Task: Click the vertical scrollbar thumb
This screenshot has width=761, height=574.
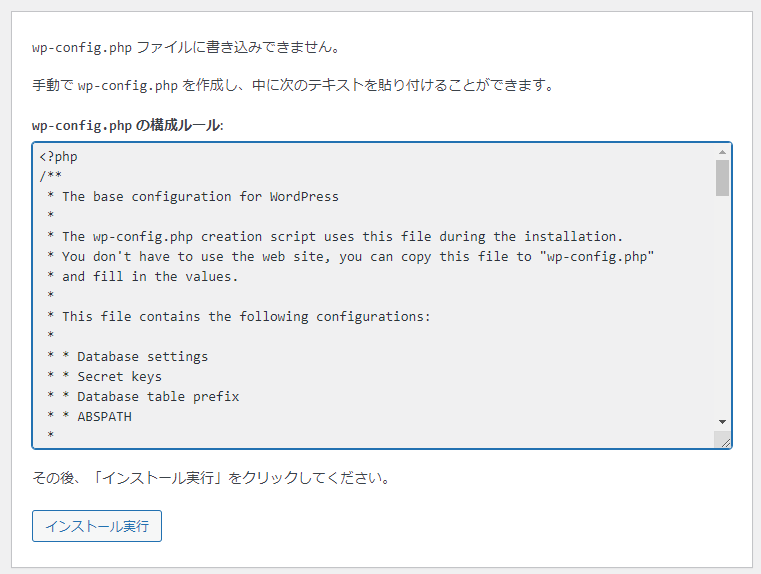Action: 722,177
